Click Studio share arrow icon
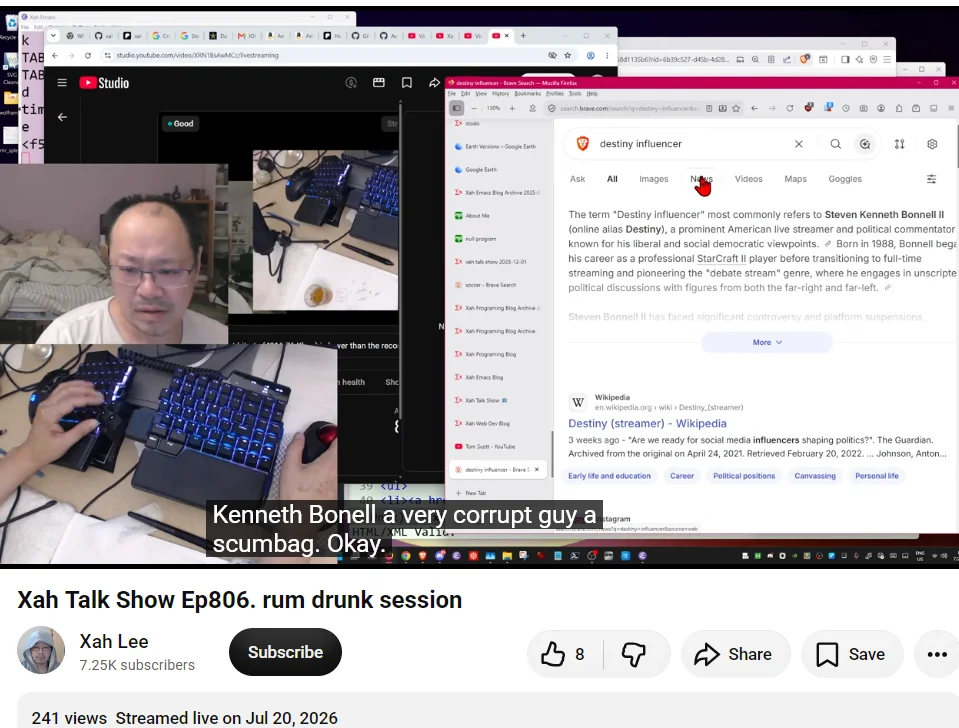 [x=434, y=83]
